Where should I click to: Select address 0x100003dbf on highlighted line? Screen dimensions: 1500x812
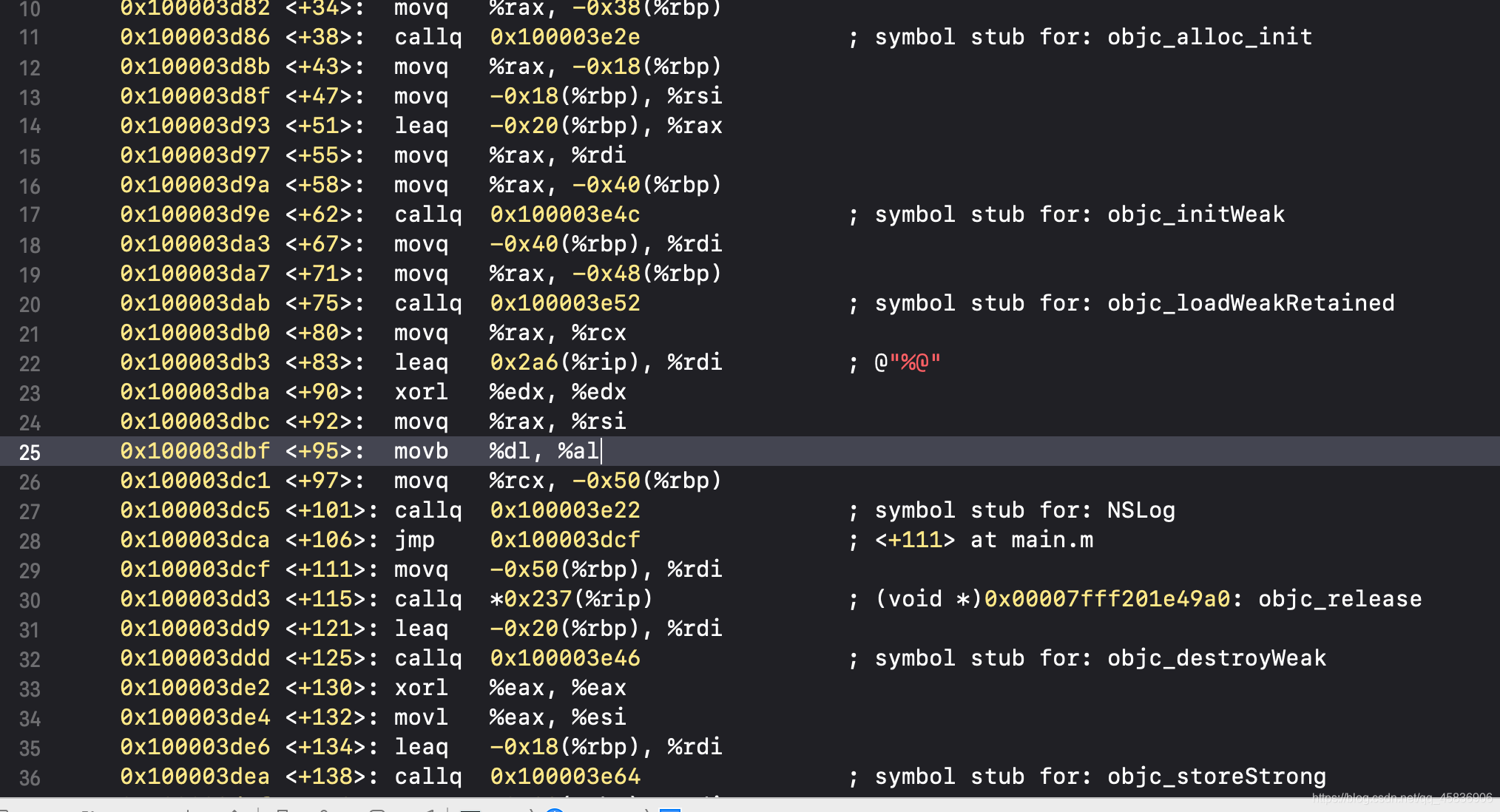coord(195,451)
